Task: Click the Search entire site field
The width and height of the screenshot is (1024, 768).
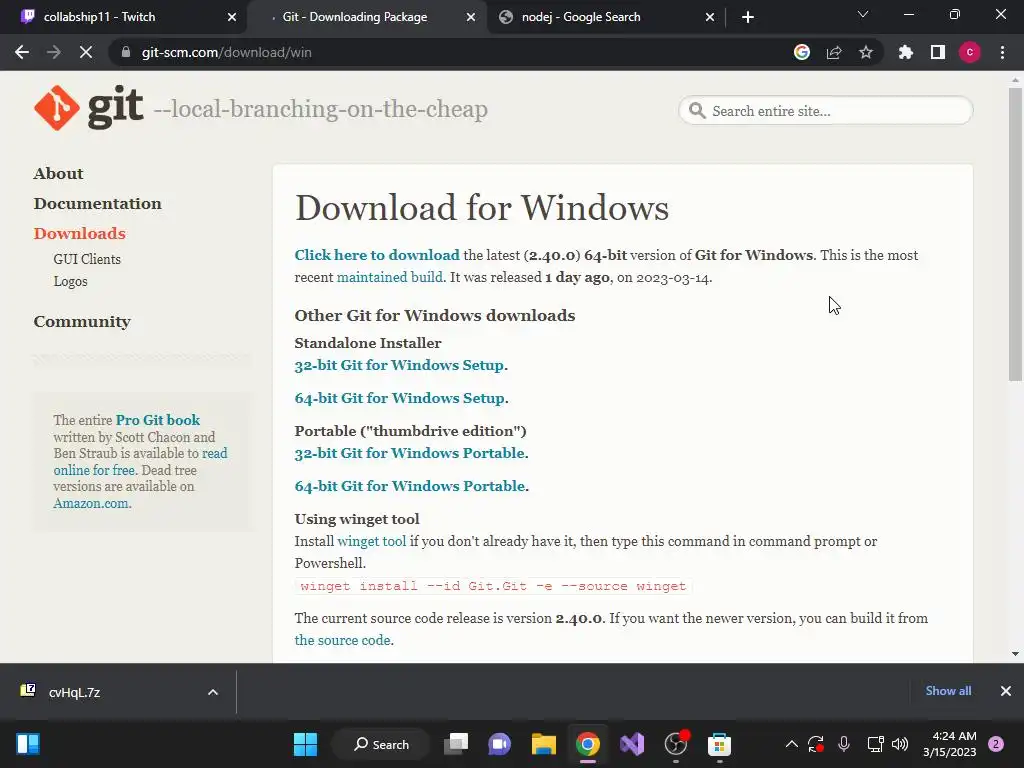Action: 825,110
